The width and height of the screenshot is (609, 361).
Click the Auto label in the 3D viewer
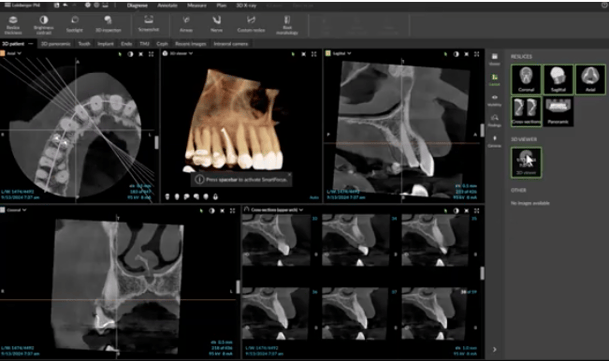click(314, 198)
